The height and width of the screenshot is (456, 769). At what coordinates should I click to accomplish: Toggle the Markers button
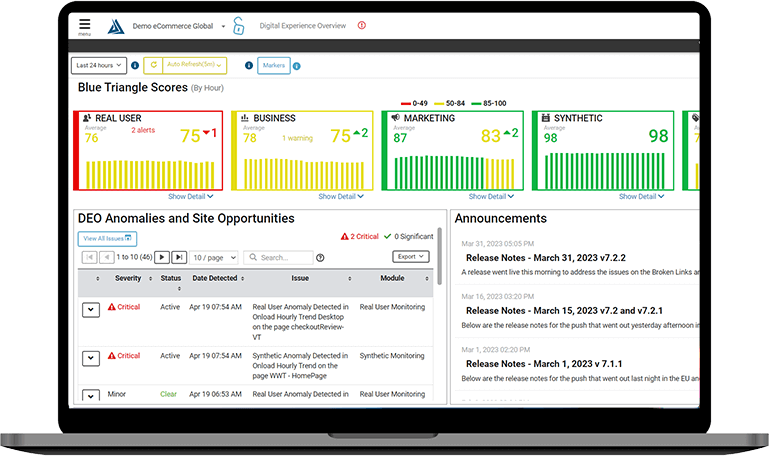[x=273, y=65]
